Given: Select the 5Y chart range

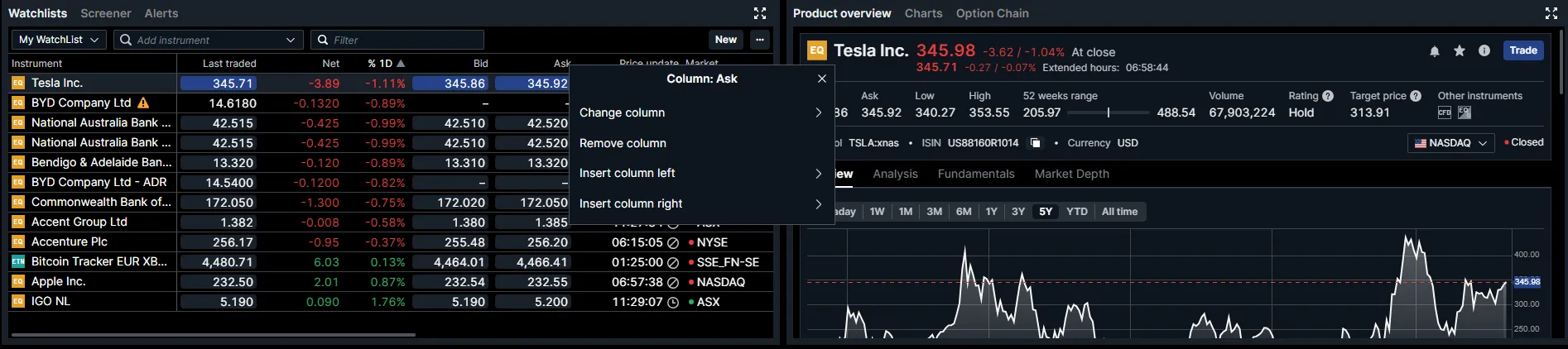Looking at the screenshot, I should coord(1046,212).
